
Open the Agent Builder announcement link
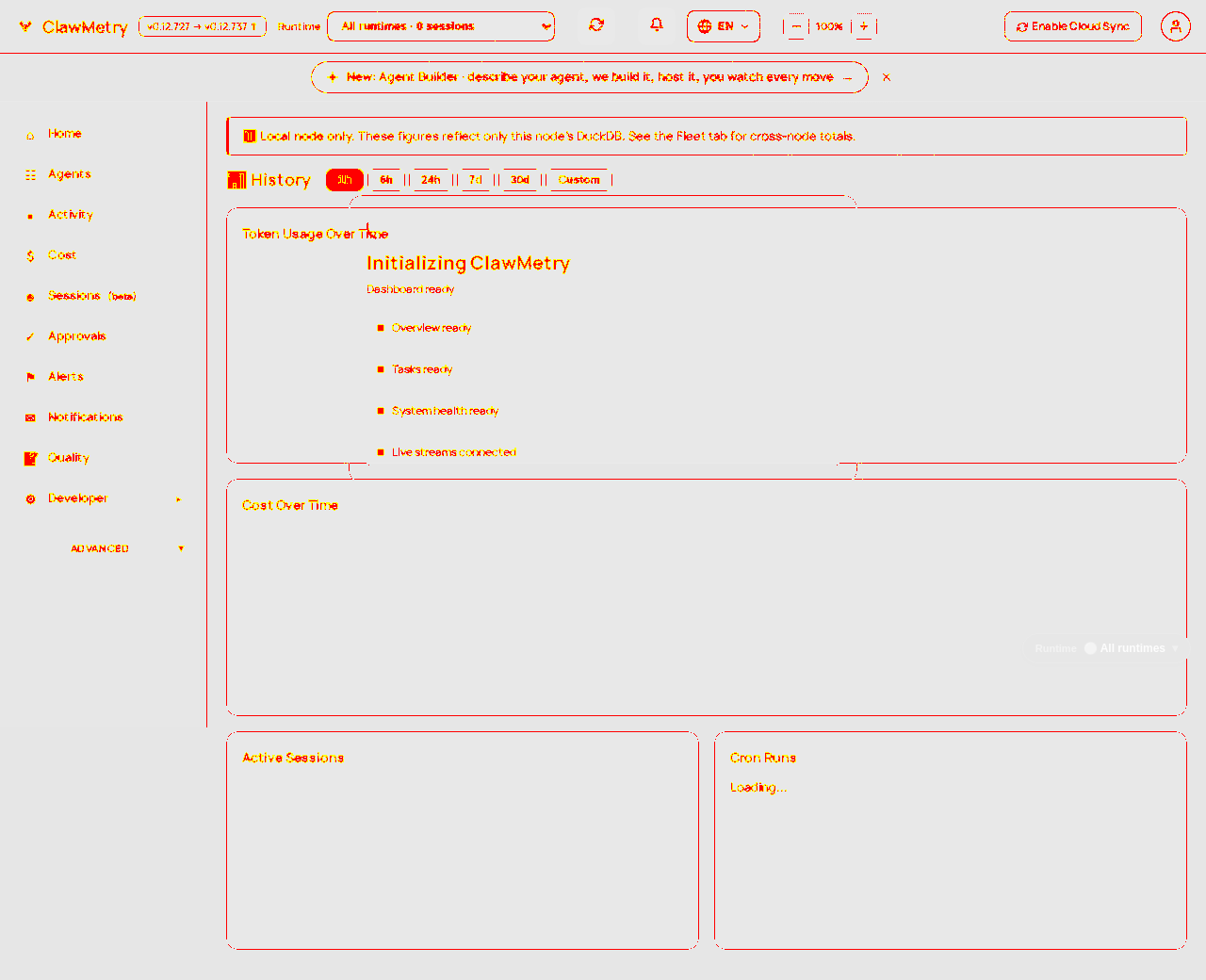click(x=590, y=77)
